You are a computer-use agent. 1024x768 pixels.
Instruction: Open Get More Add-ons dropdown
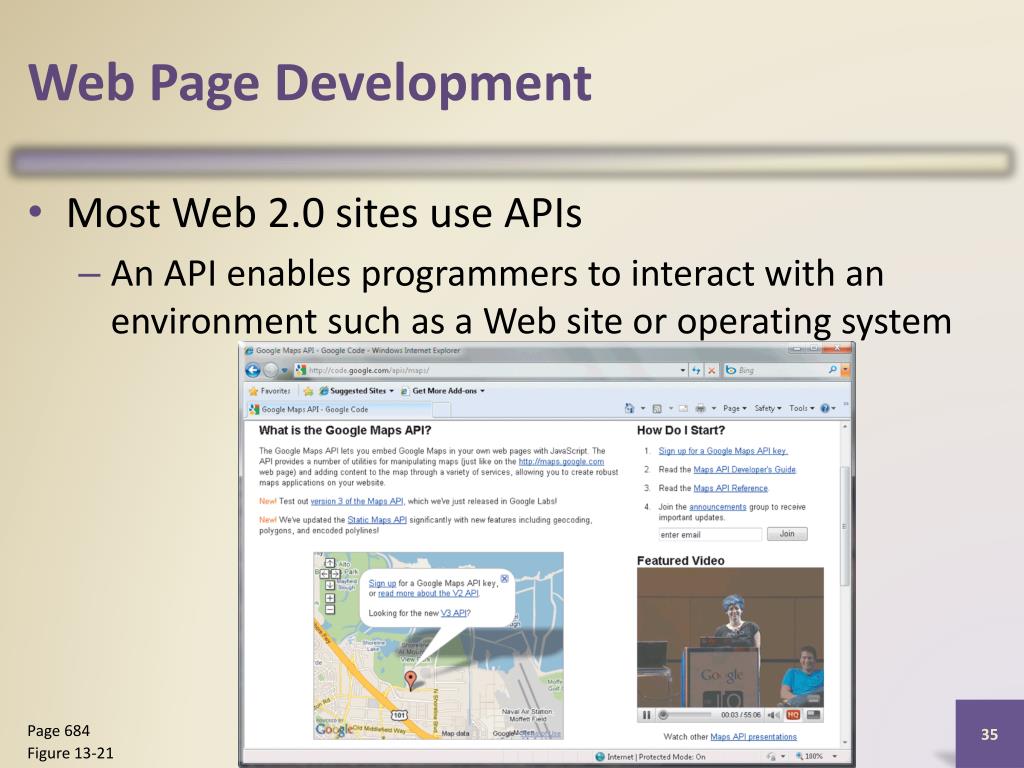(x=443, y=391)
